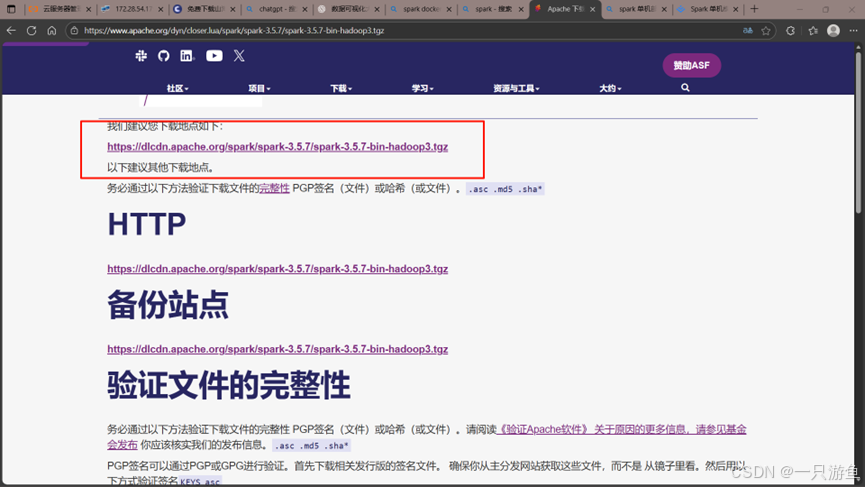Open the favorites list icon
The image size is (865, 487).
(813, 31)
